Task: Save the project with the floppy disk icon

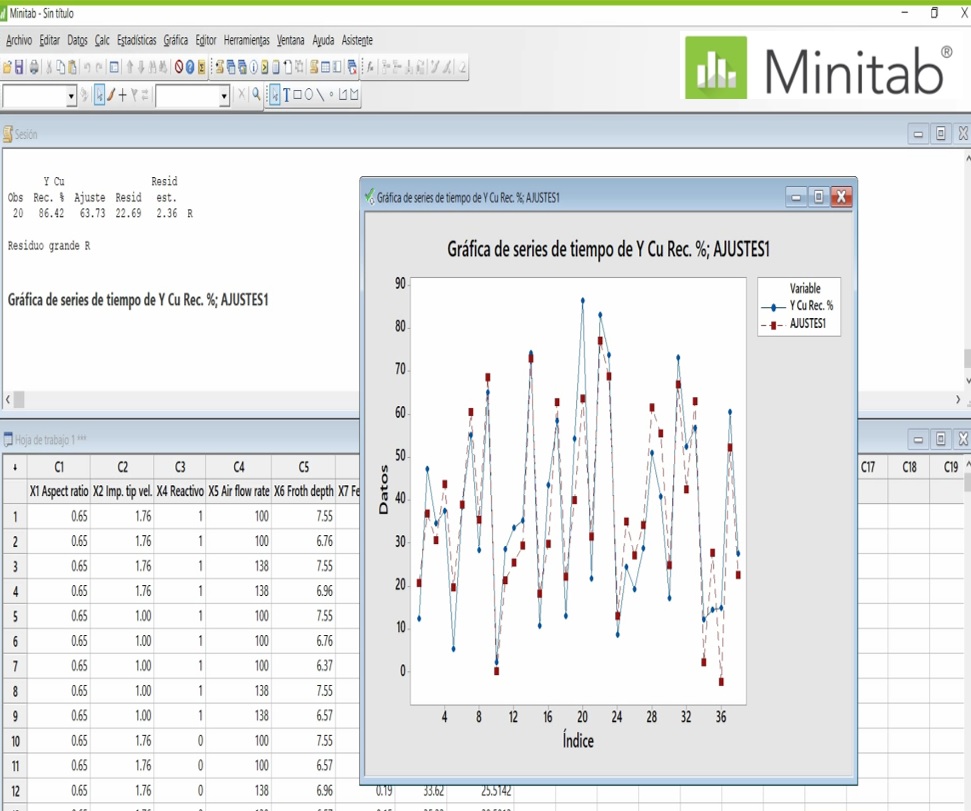Action: [19, 67]
